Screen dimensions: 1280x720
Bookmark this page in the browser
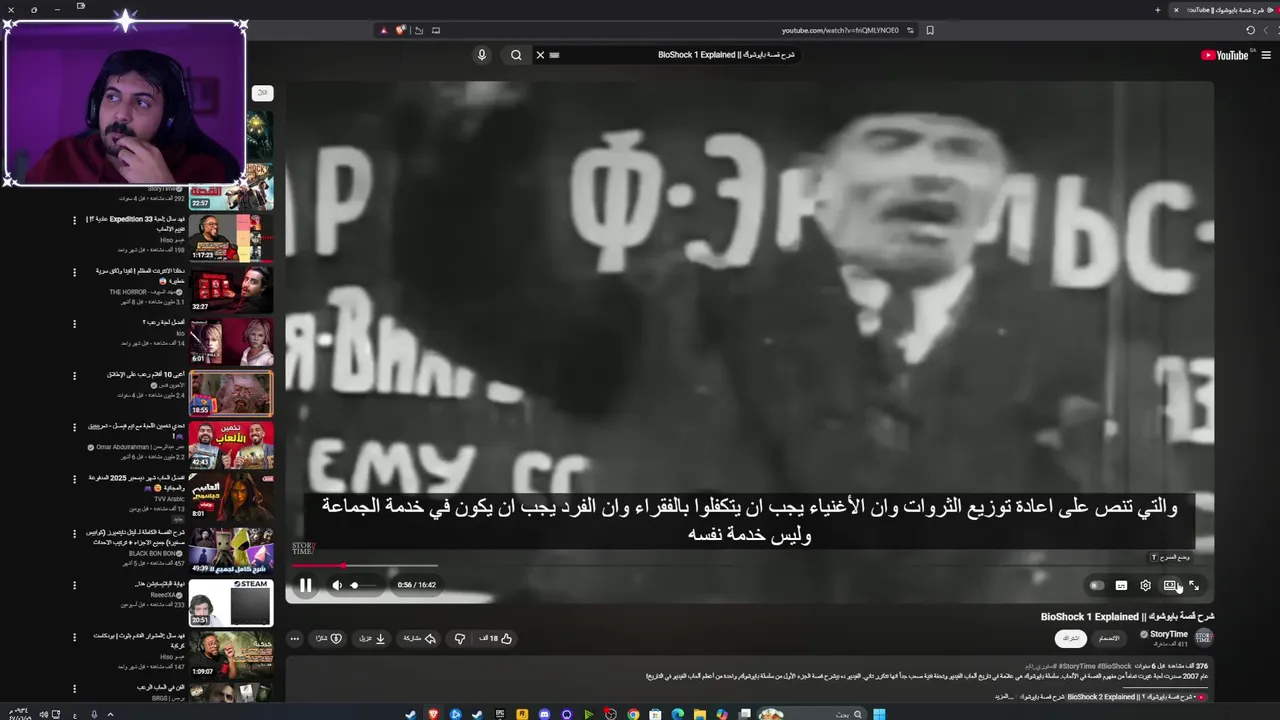930,30
